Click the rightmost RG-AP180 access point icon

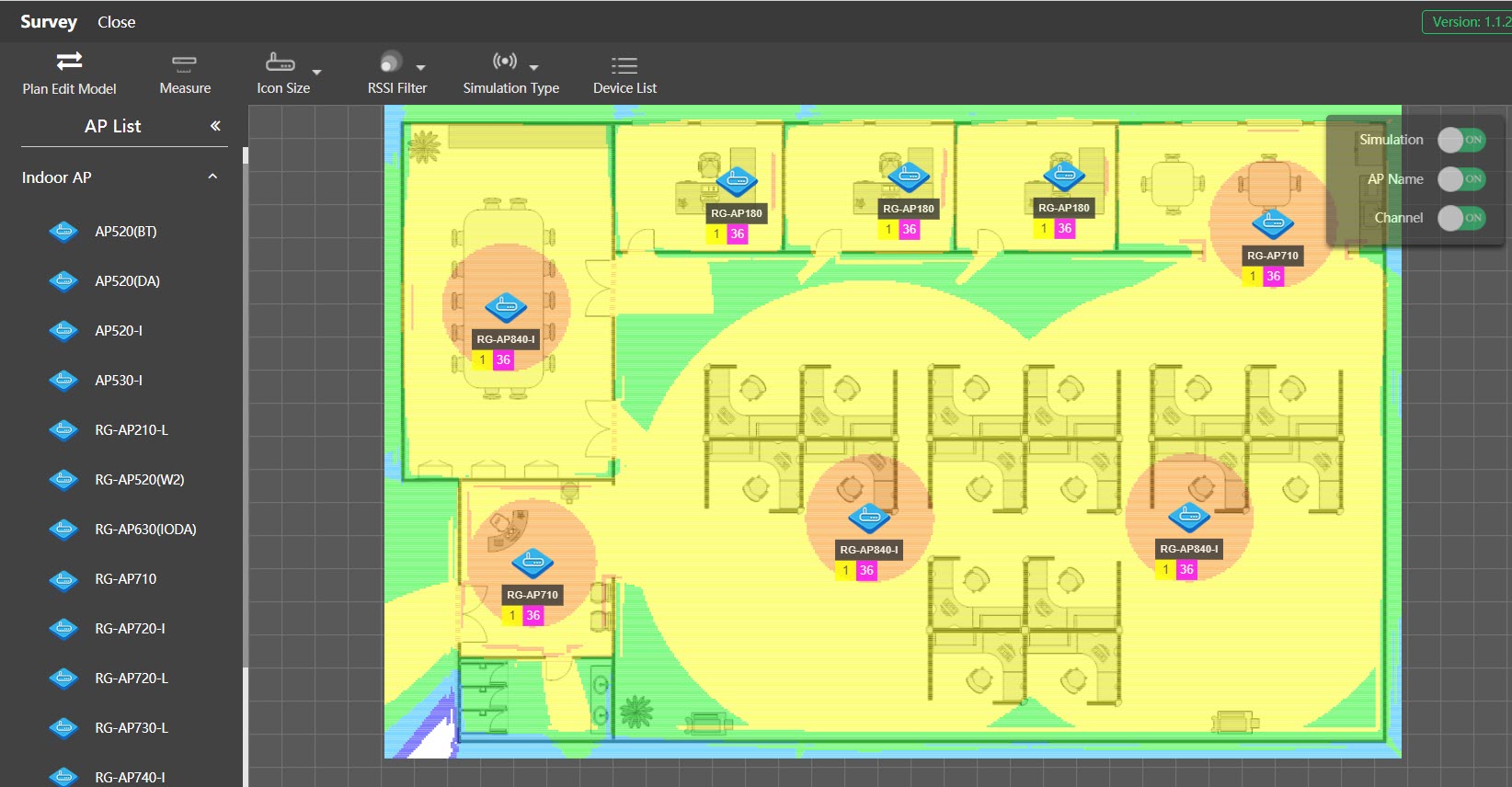pos(1064,176)
